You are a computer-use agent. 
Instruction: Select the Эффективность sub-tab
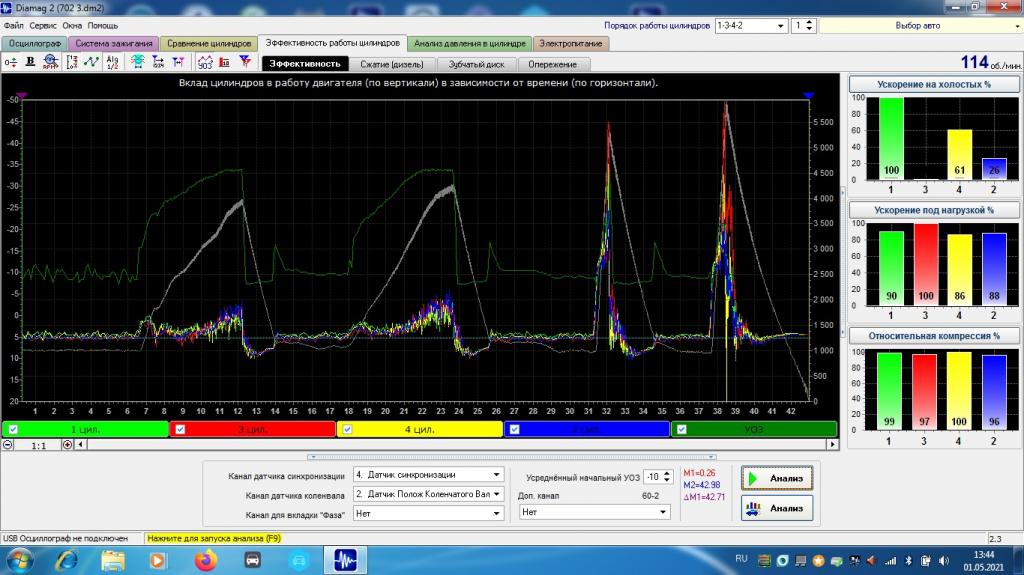tap(305, 64)
